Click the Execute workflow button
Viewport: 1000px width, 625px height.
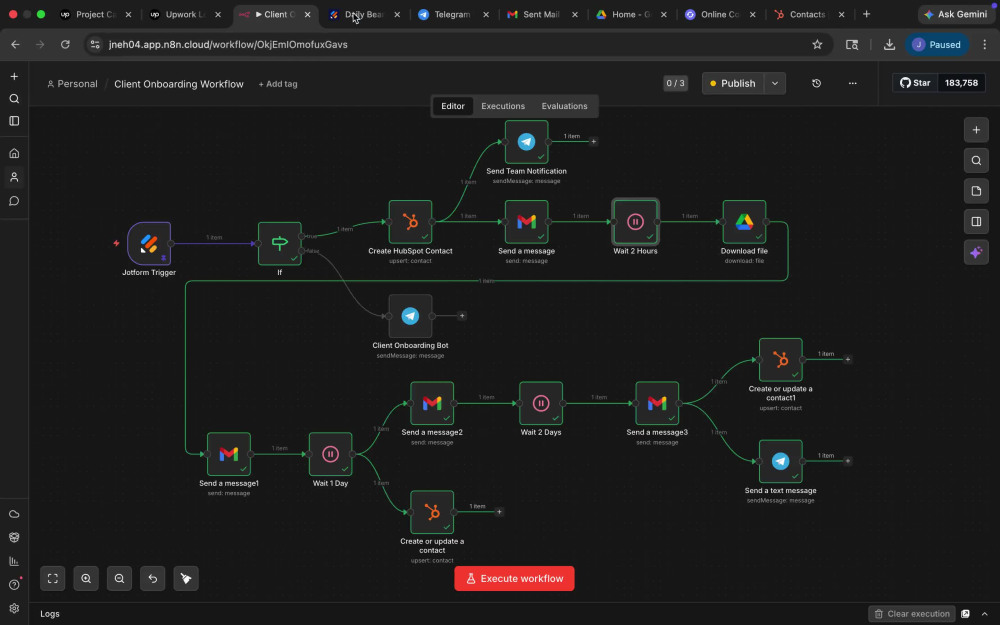[514, 578]
